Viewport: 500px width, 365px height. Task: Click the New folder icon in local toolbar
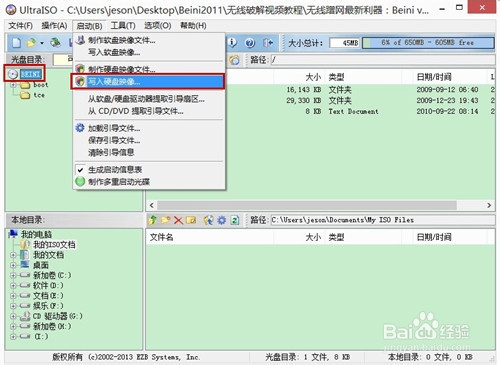tap(166, 220)
